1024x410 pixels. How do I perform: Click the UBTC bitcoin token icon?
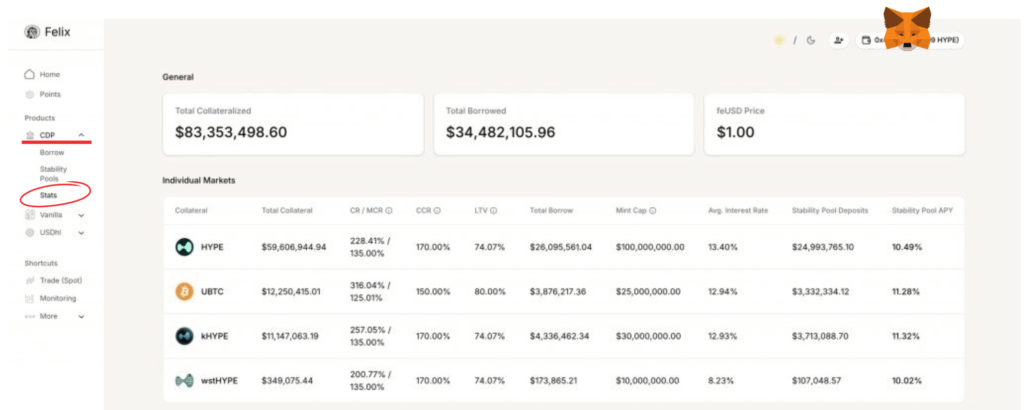point(184,291)
